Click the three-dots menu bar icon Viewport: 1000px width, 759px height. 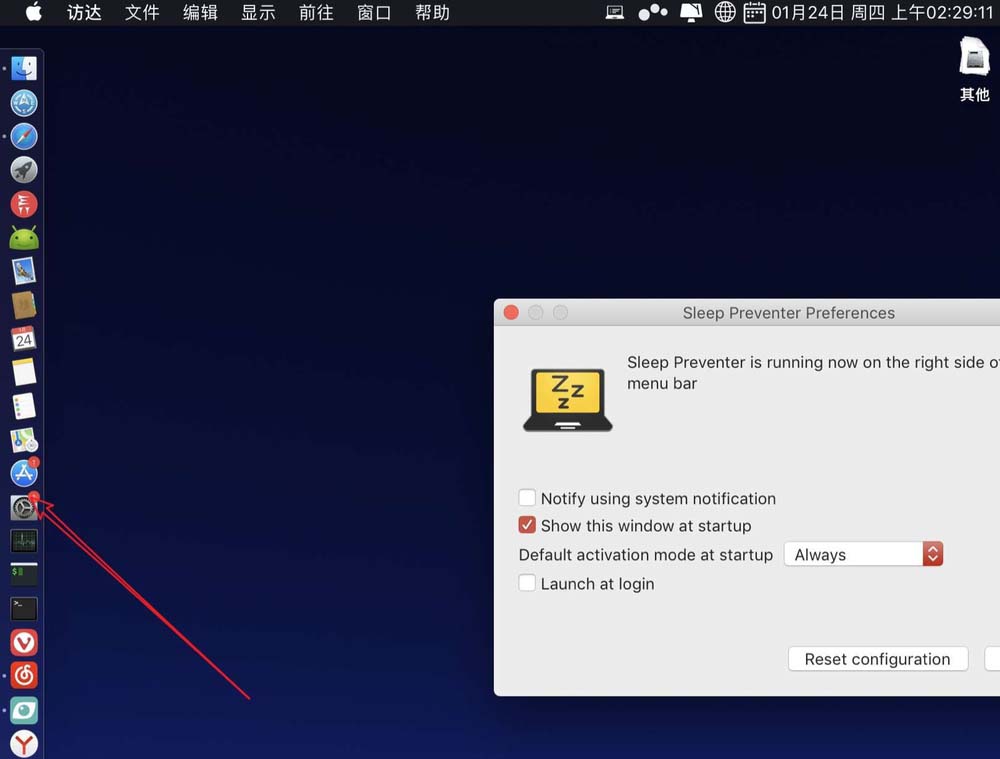(652, 12)
